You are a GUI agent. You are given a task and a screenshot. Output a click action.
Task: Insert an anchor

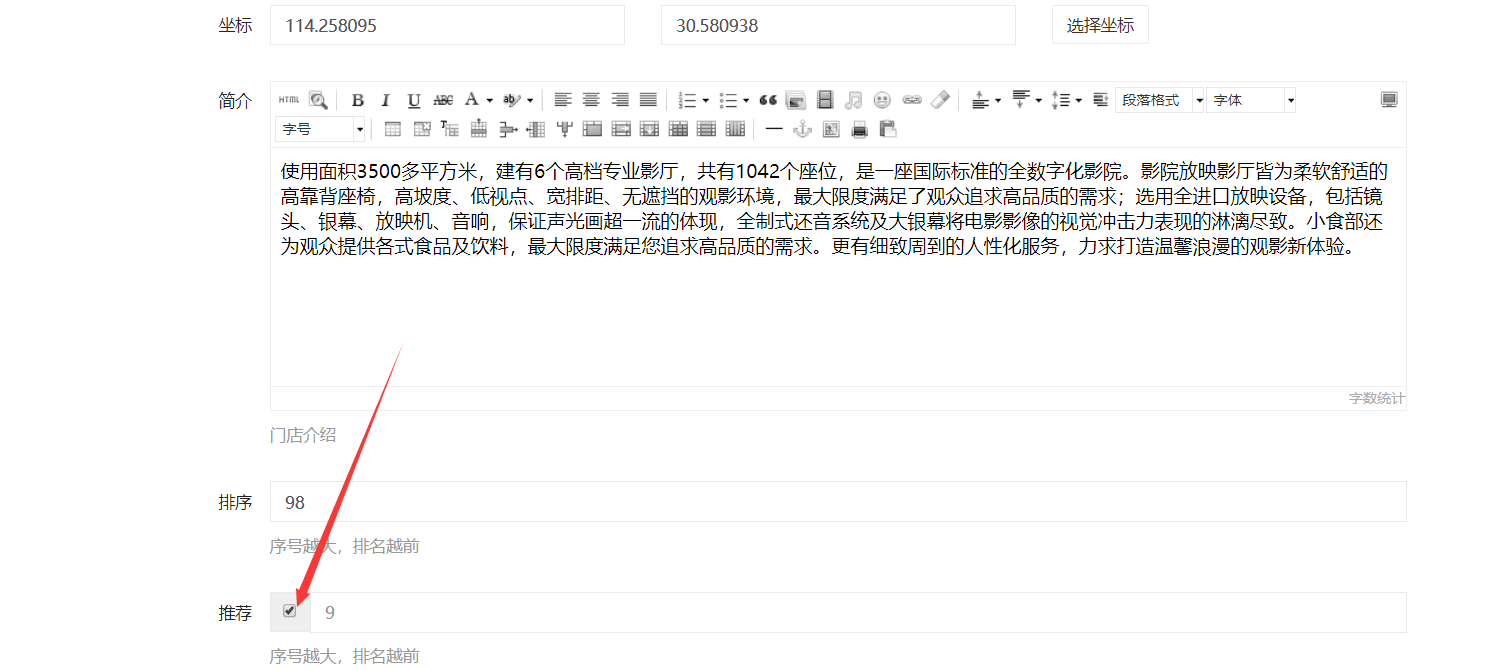pos(802,129)
